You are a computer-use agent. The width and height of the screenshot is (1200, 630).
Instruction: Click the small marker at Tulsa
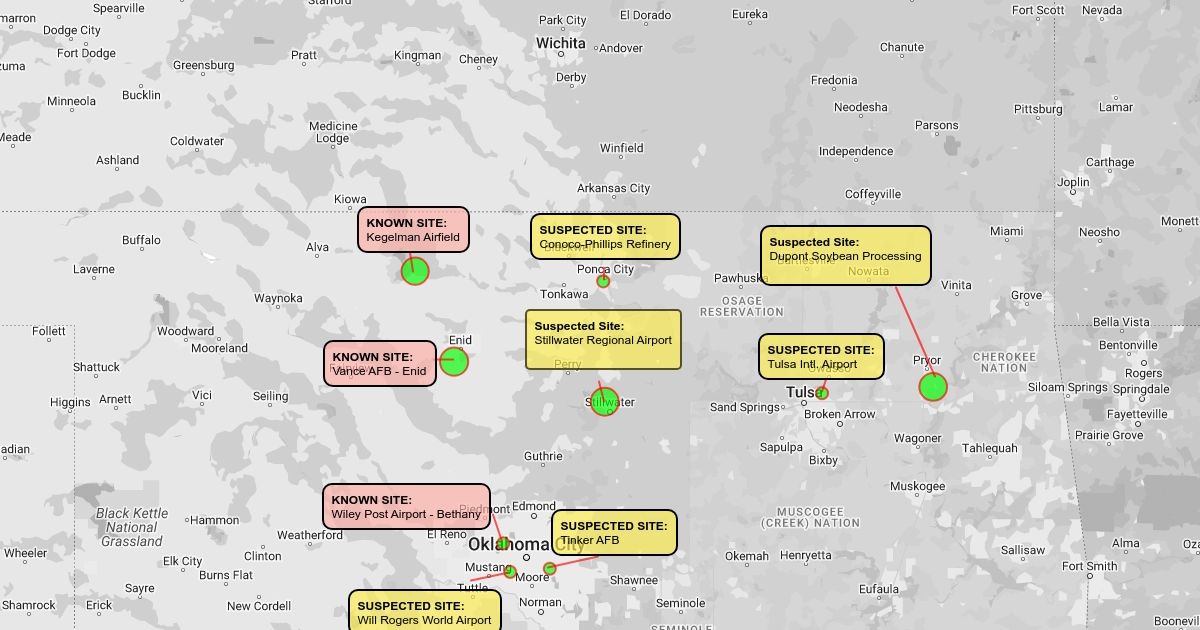click(x=822, y=393)
